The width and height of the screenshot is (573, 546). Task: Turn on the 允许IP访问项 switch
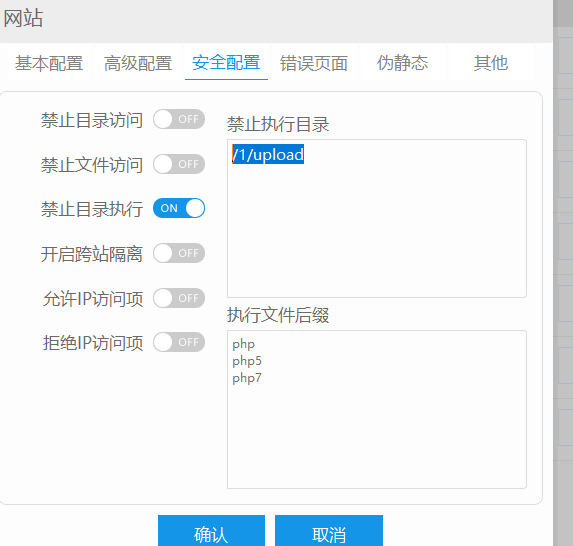[x=179, y=298]
